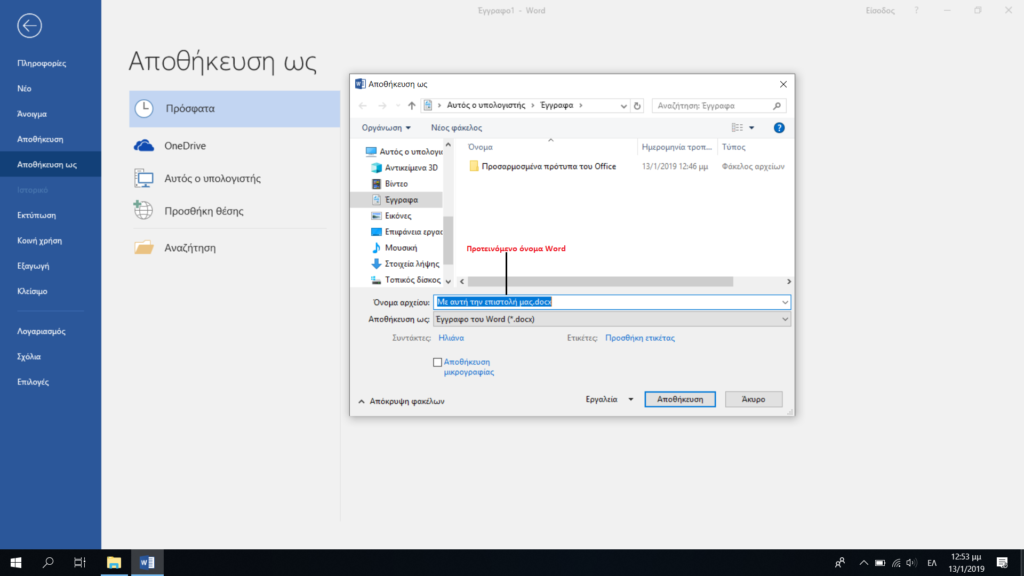Select Άνοιγμα in the Word sidebar
This screenshot has height=576, width=1024.
[32, 114]
